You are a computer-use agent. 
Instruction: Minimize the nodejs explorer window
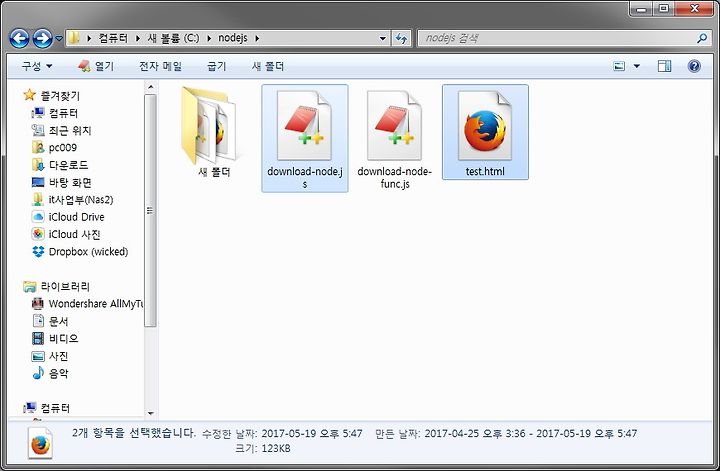(641, 9)
